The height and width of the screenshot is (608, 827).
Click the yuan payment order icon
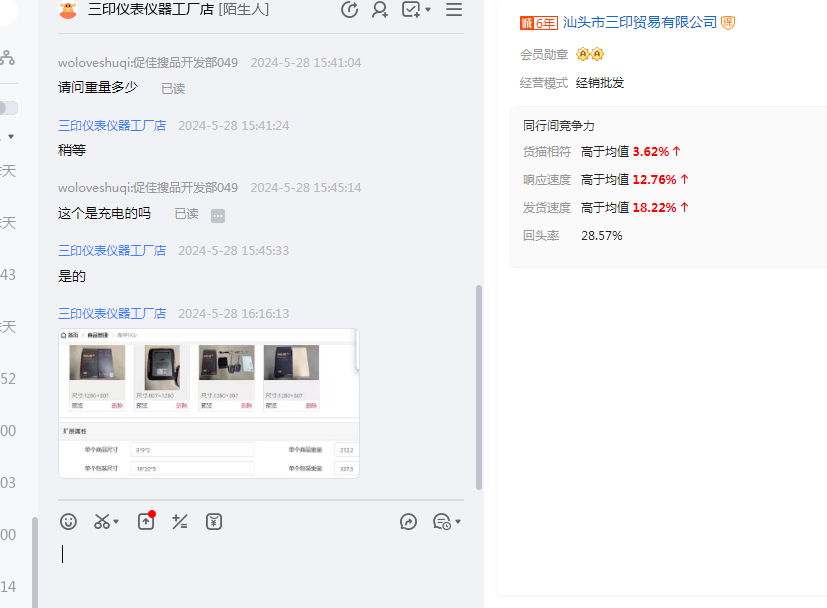tap(213, 521)
